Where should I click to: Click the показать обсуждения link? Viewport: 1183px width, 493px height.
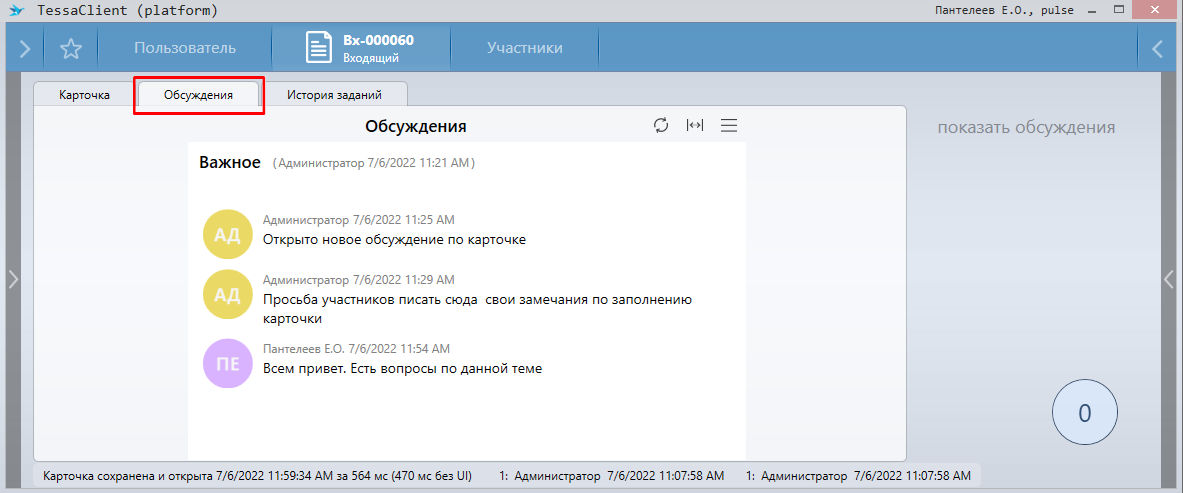1026,127
